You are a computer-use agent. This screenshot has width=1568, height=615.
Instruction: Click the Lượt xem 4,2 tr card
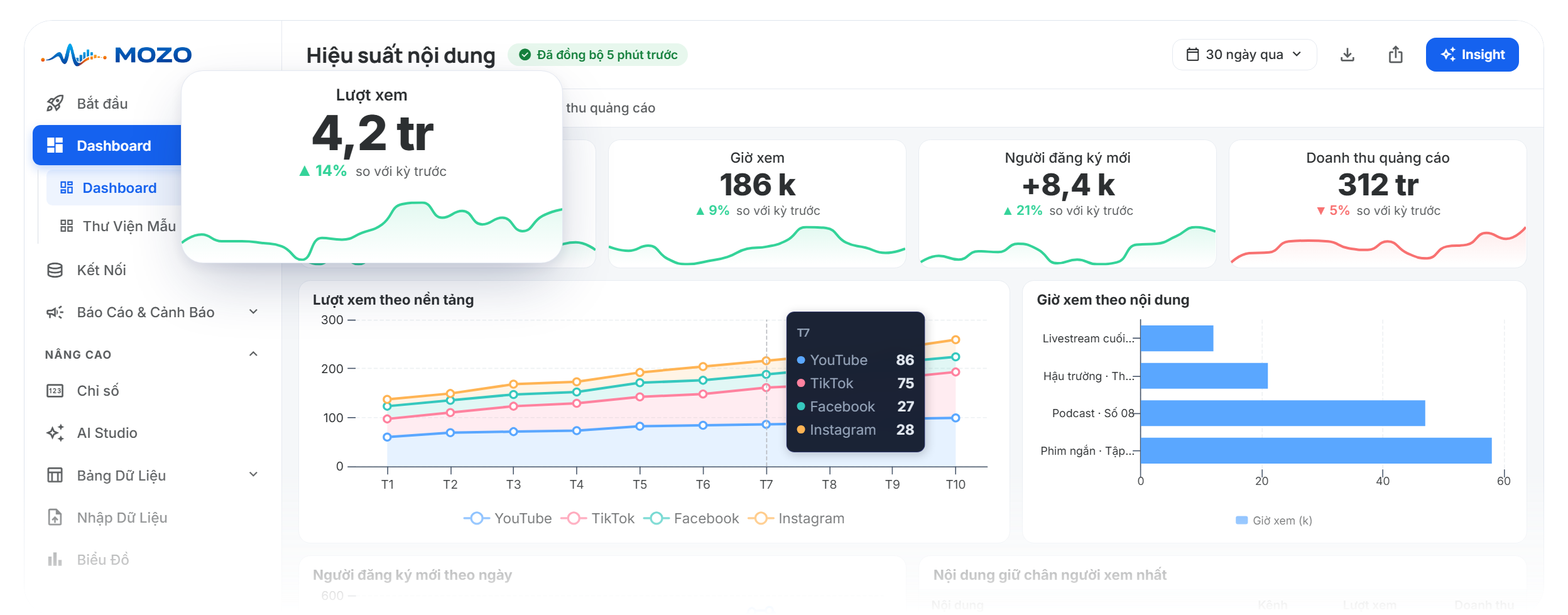[x=372, y=166]
